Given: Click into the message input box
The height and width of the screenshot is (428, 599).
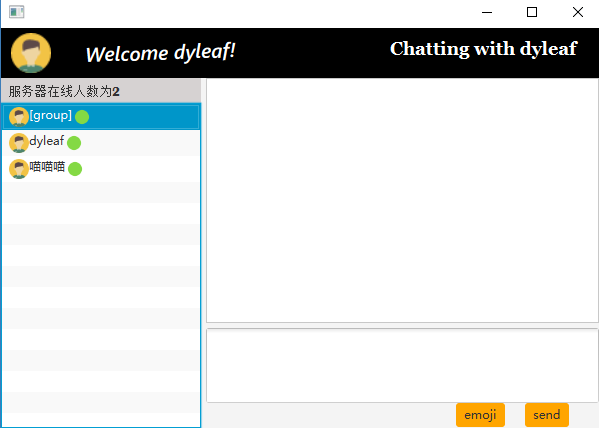Looking at the screenshot, I should [x=402, y=365].
